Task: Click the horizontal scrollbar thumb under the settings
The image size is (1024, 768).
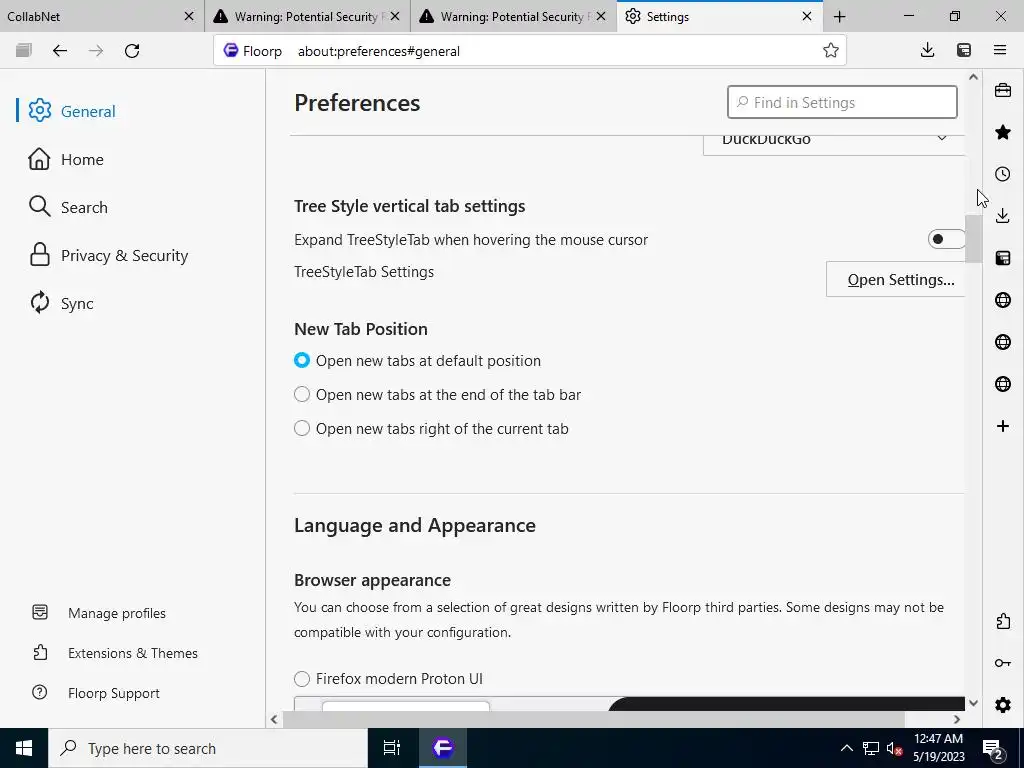Action: 593,719
